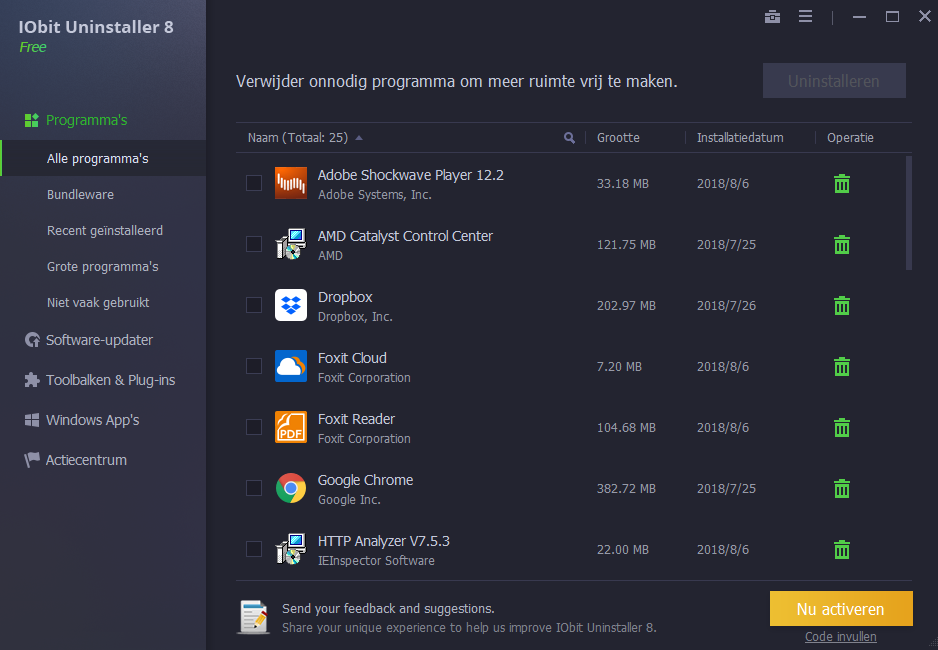Image resolution: width=938 pixels, height=650 pixels.
Task: Open the Code invullen link
Action: point(840,637)
